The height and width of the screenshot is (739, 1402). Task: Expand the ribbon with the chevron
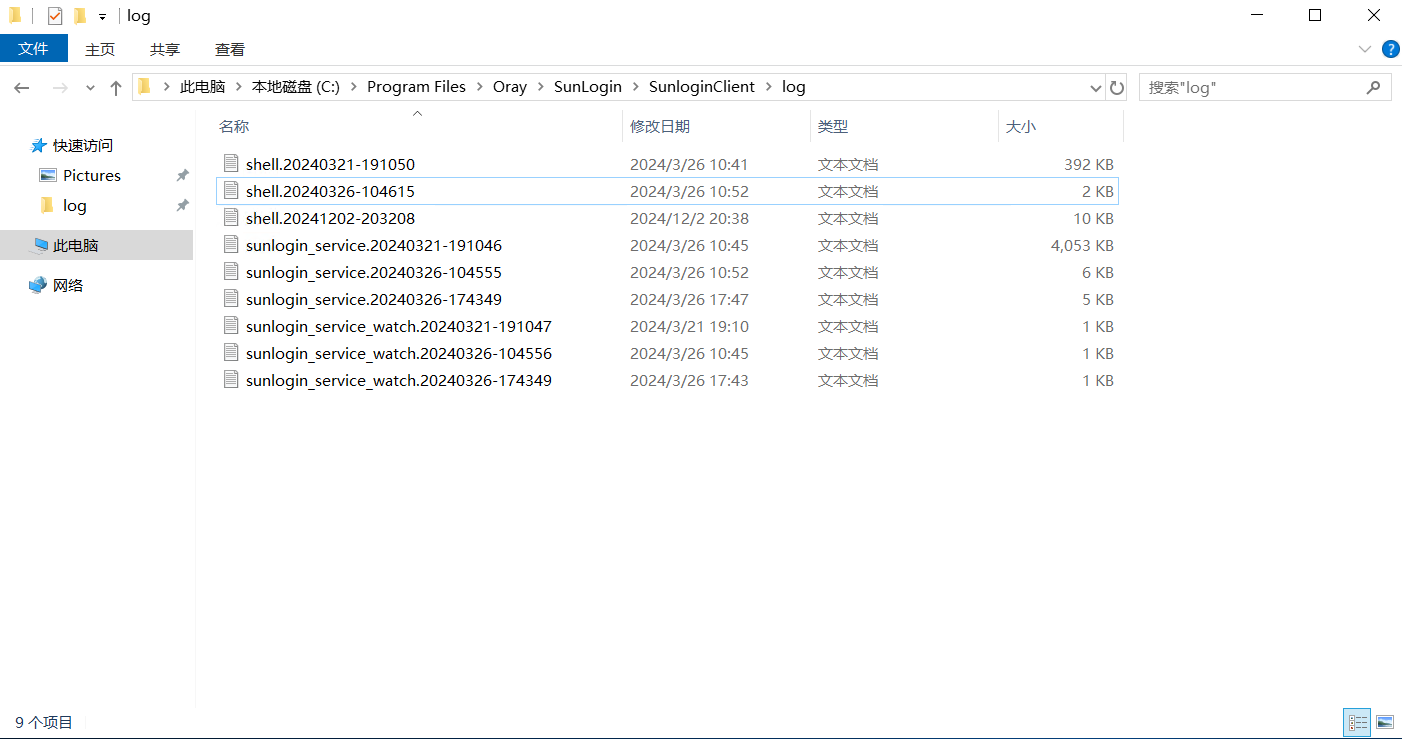coord(1365,49)
